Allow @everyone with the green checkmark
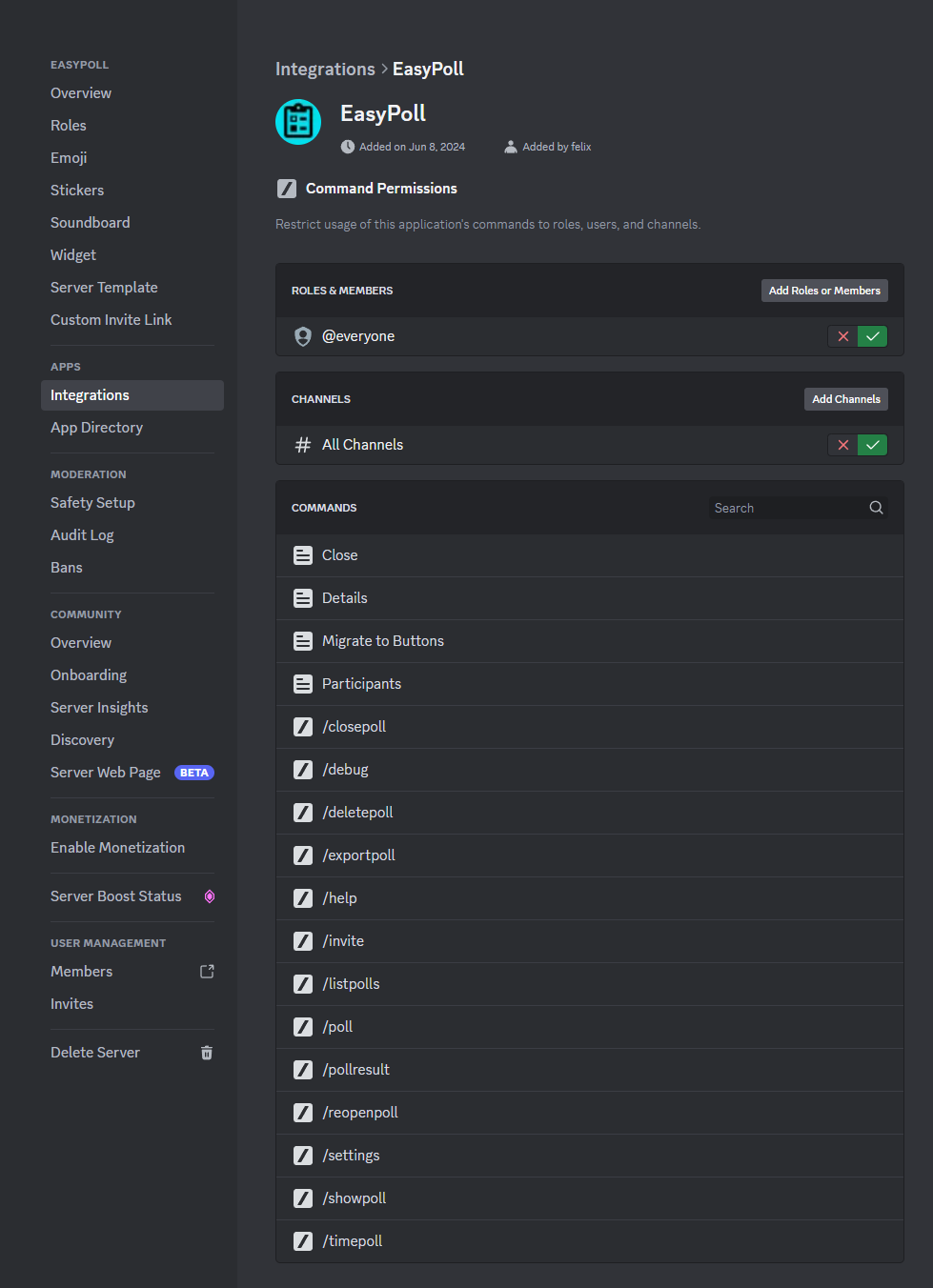The height and width of the screenshot is (1288, 933). click(x=873, y=335)
